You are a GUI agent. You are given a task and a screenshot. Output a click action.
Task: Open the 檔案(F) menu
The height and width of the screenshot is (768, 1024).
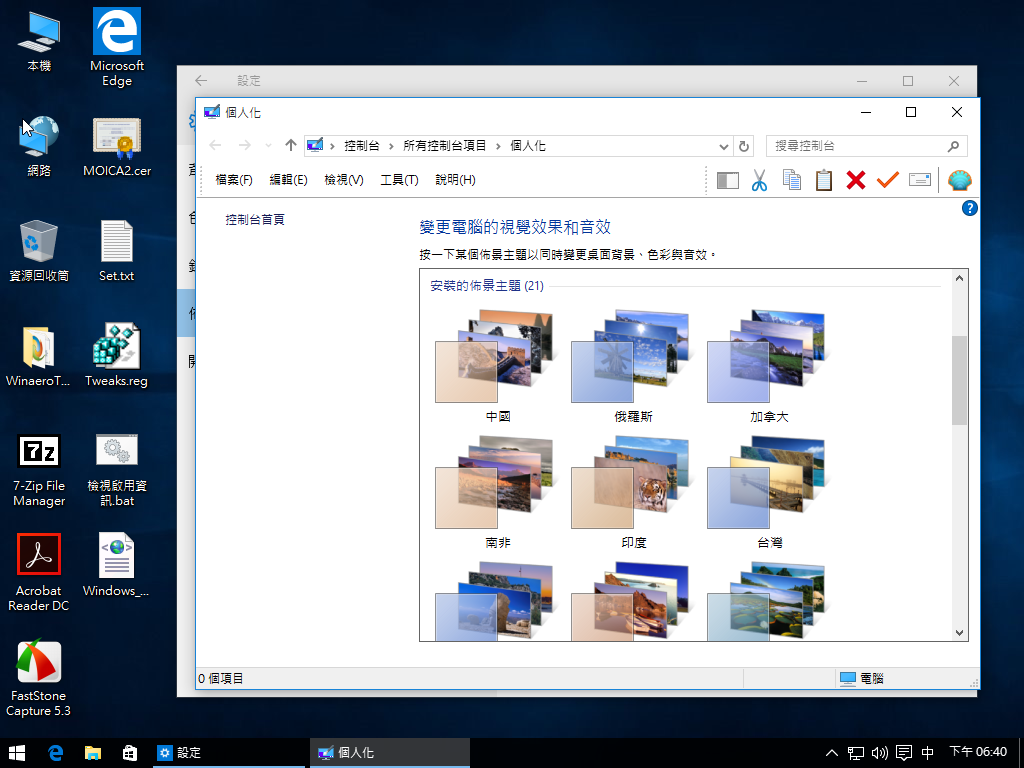234,180
